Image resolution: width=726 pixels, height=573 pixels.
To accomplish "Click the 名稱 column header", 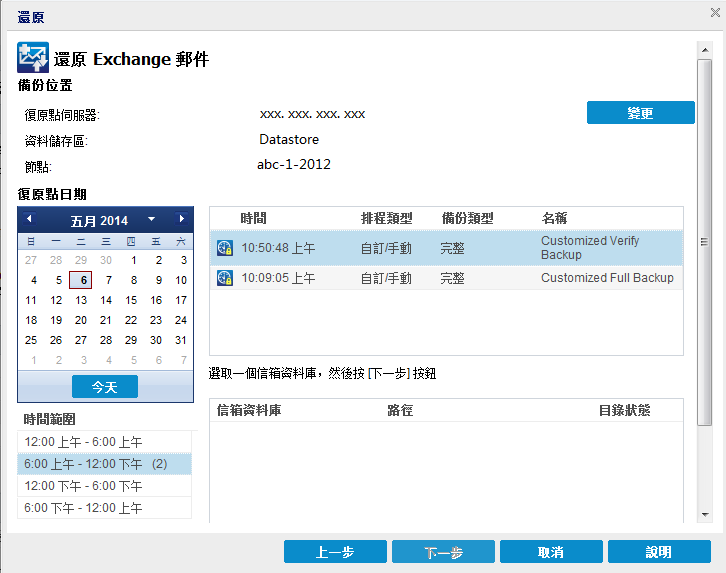I will coord(555,218).
